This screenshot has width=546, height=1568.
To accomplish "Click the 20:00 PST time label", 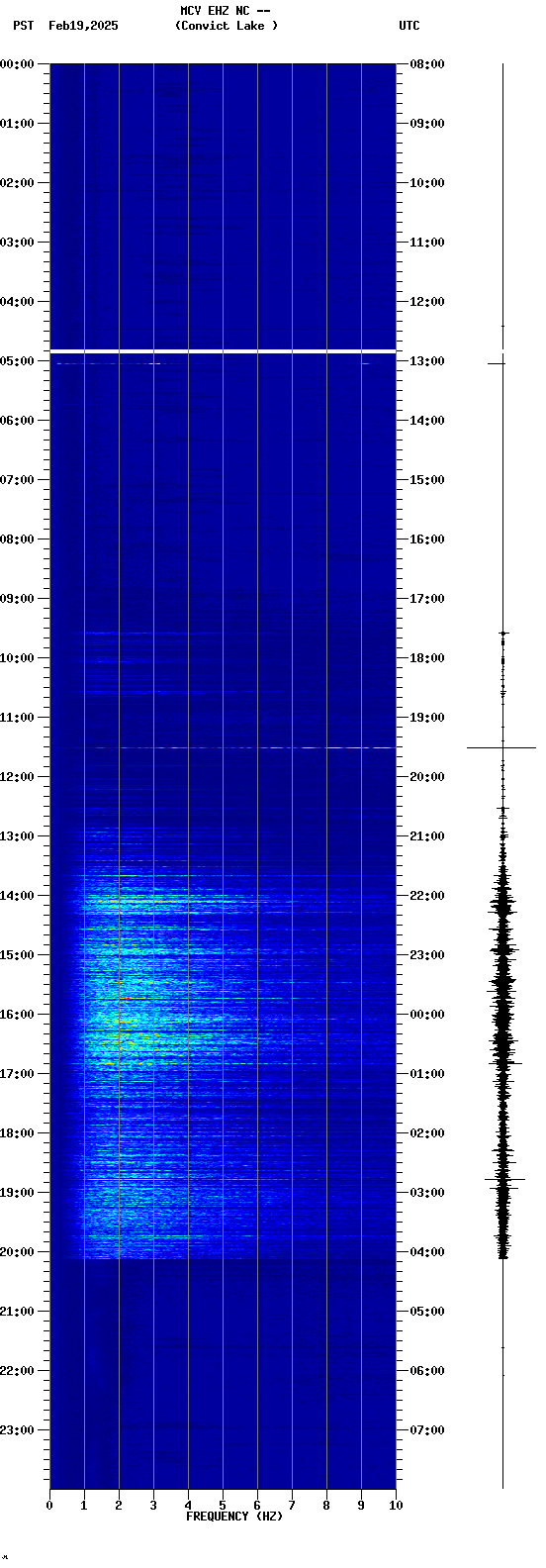I will point(17,1252).
